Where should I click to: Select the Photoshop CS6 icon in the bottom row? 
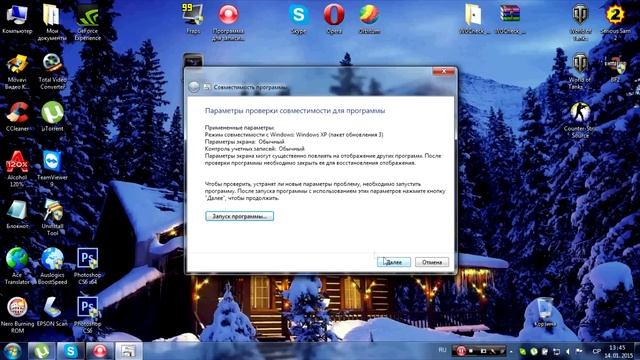click(87, 315)
